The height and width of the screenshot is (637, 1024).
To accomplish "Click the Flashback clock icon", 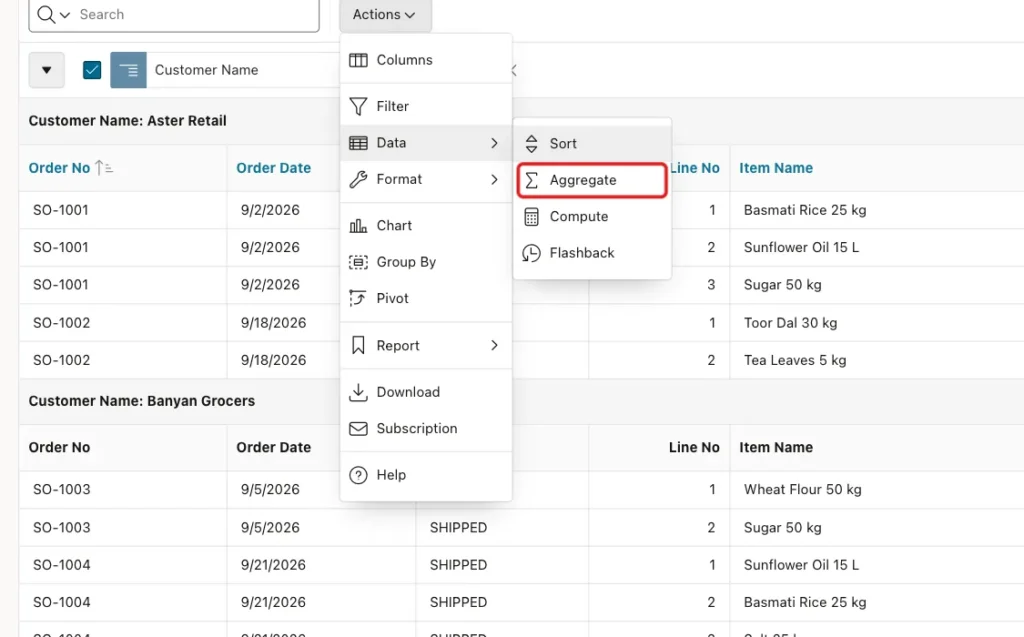I will [532, 253].
